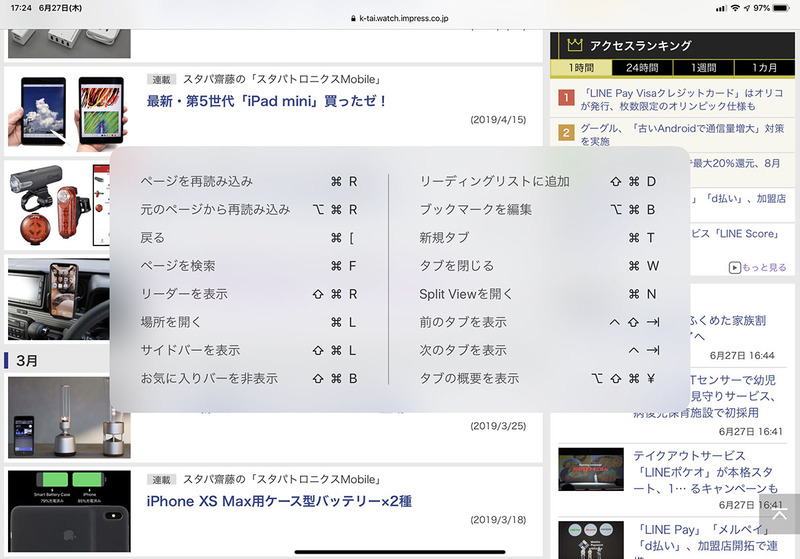Open car phone mount article thumbnail
800x559 pixels.
coord(59,298)
